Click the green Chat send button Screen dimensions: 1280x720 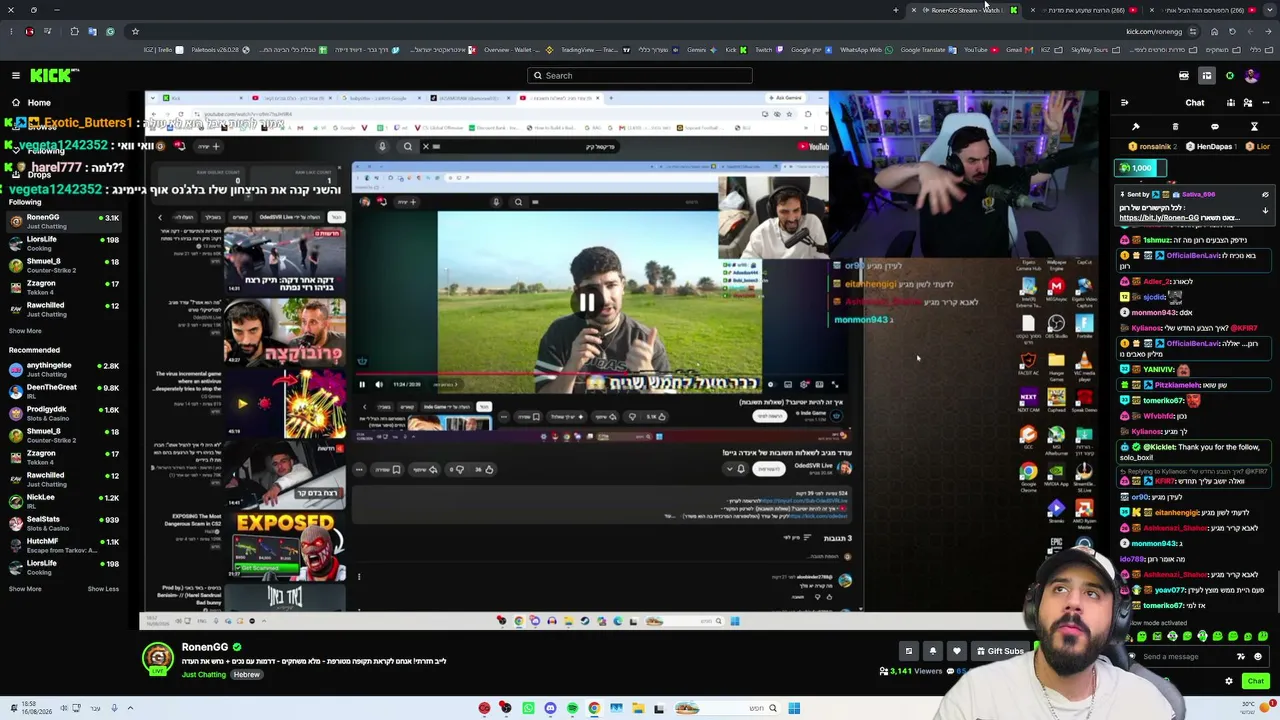pos(1255,681)
